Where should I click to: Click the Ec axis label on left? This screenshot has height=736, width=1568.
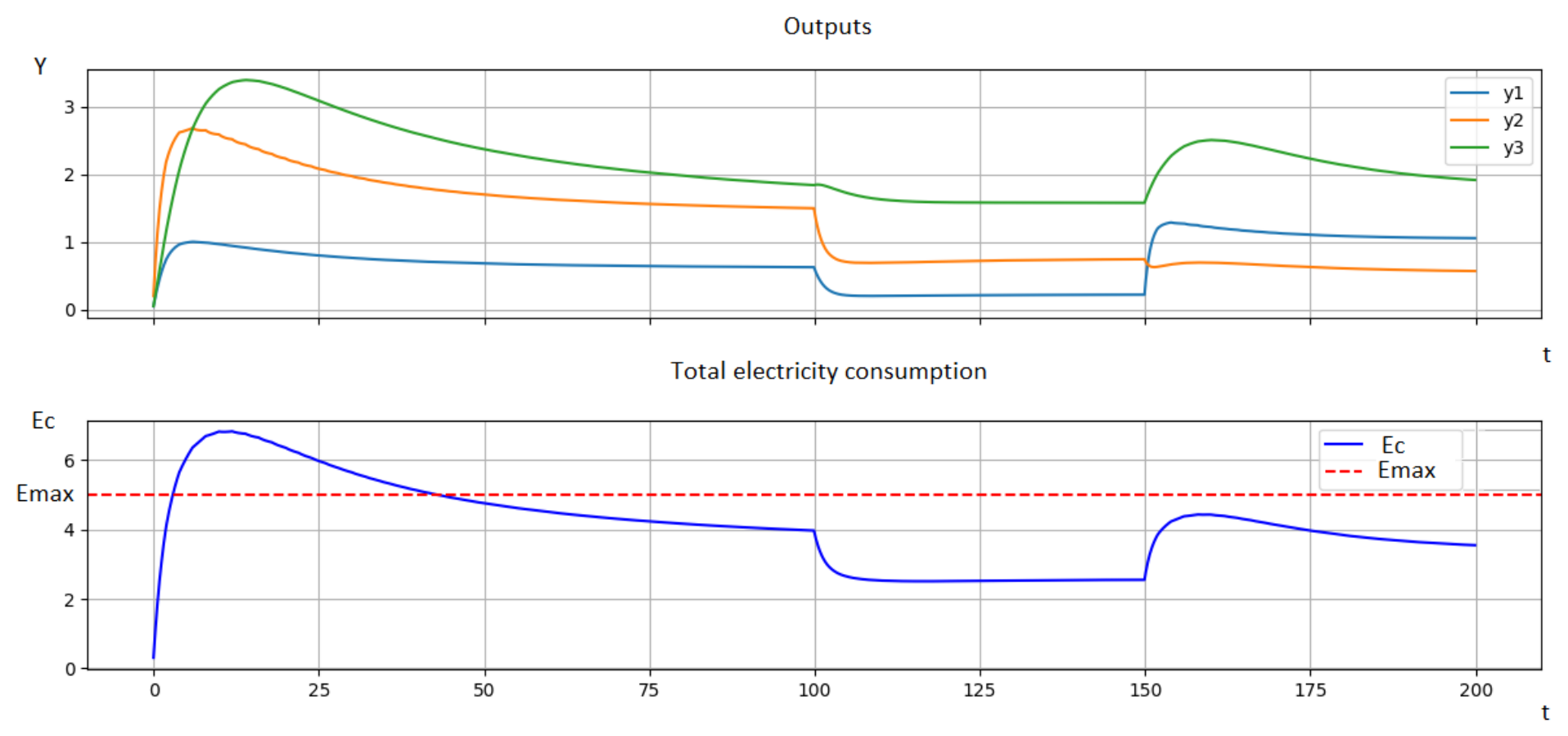[x=43, y=421]
